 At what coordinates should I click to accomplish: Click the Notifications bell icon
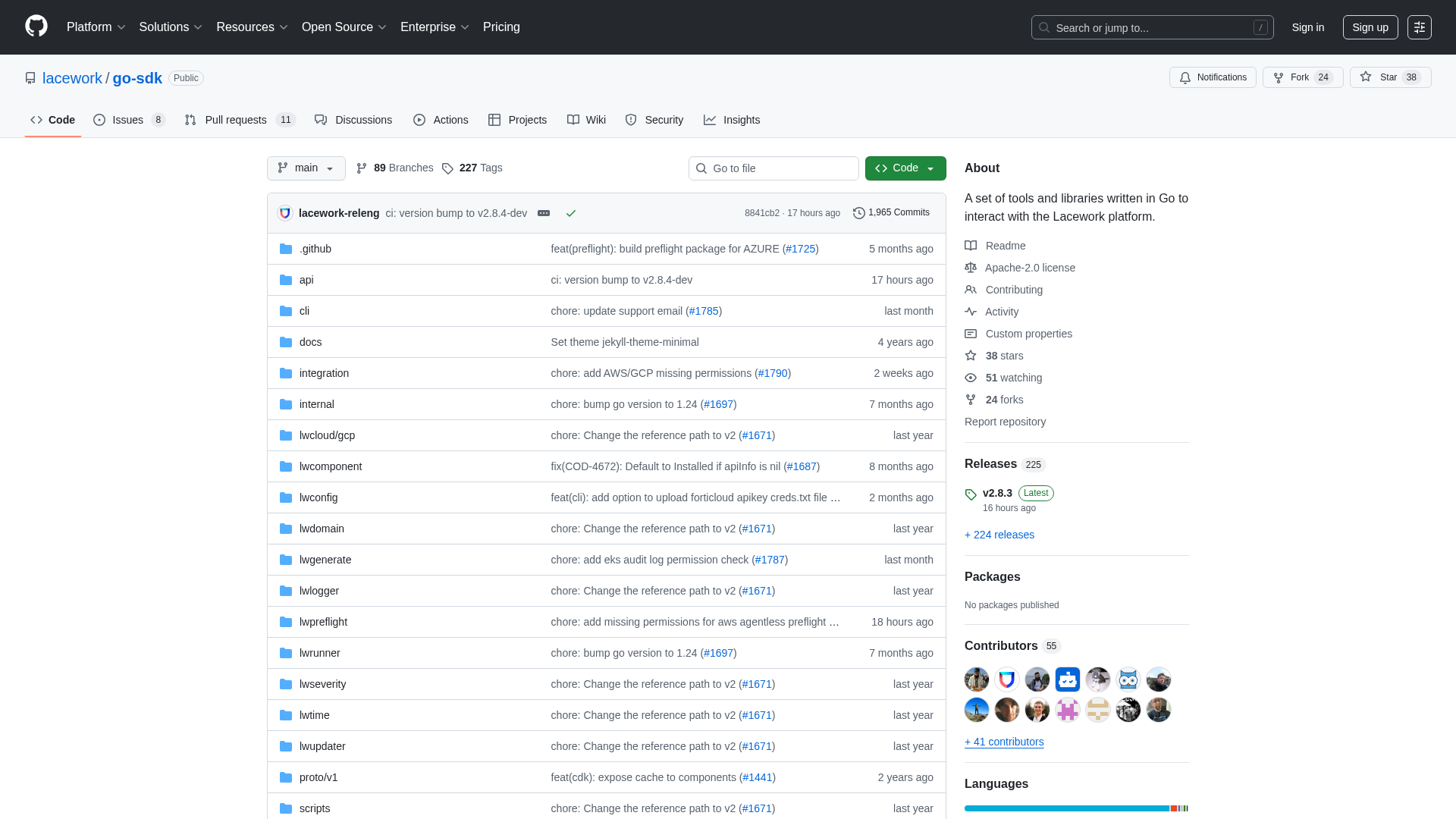pyautogui.click(x=1185, y=77)
